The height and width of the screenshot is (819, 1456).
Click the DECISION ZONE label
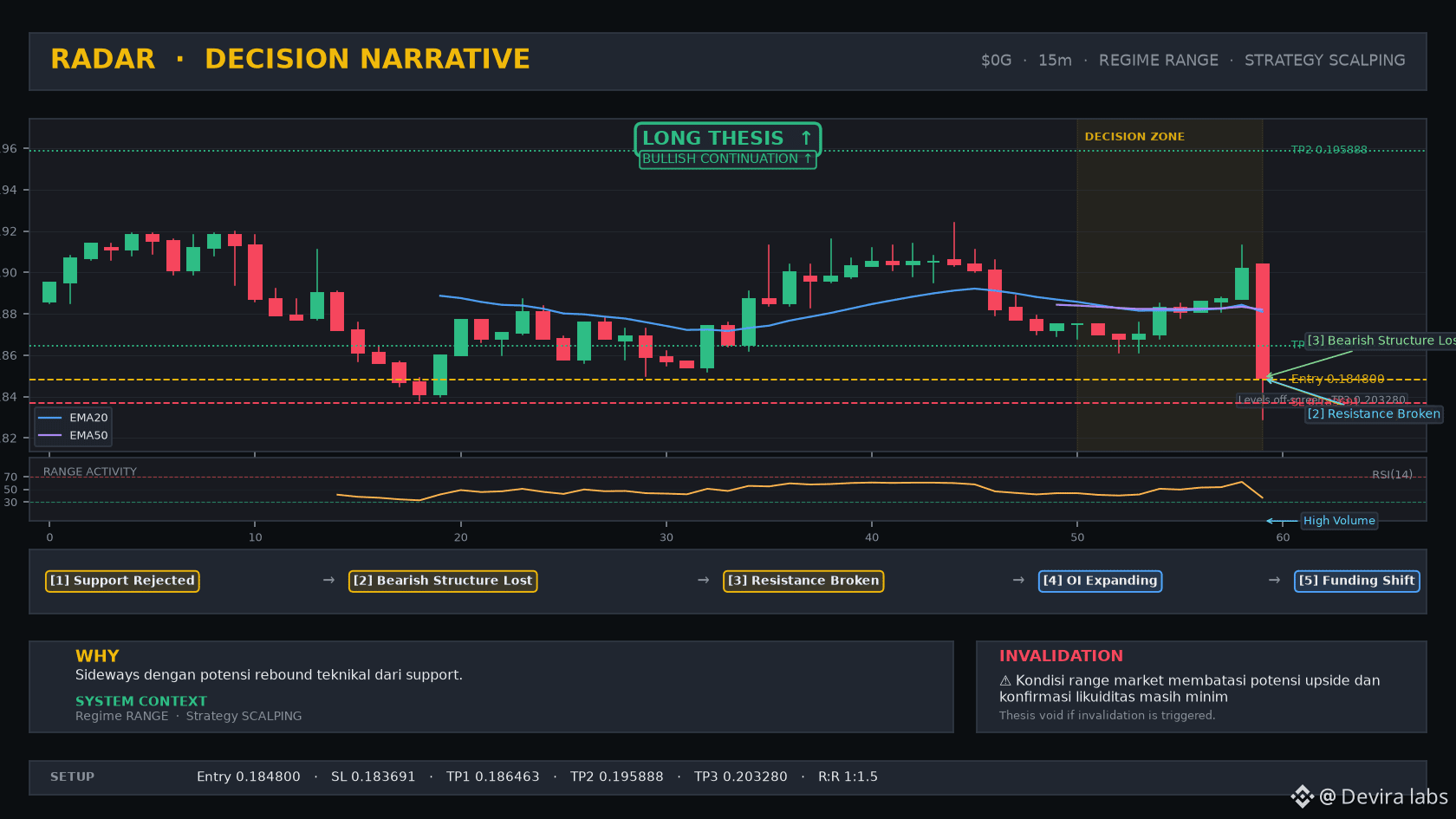tap(1134, 137)
